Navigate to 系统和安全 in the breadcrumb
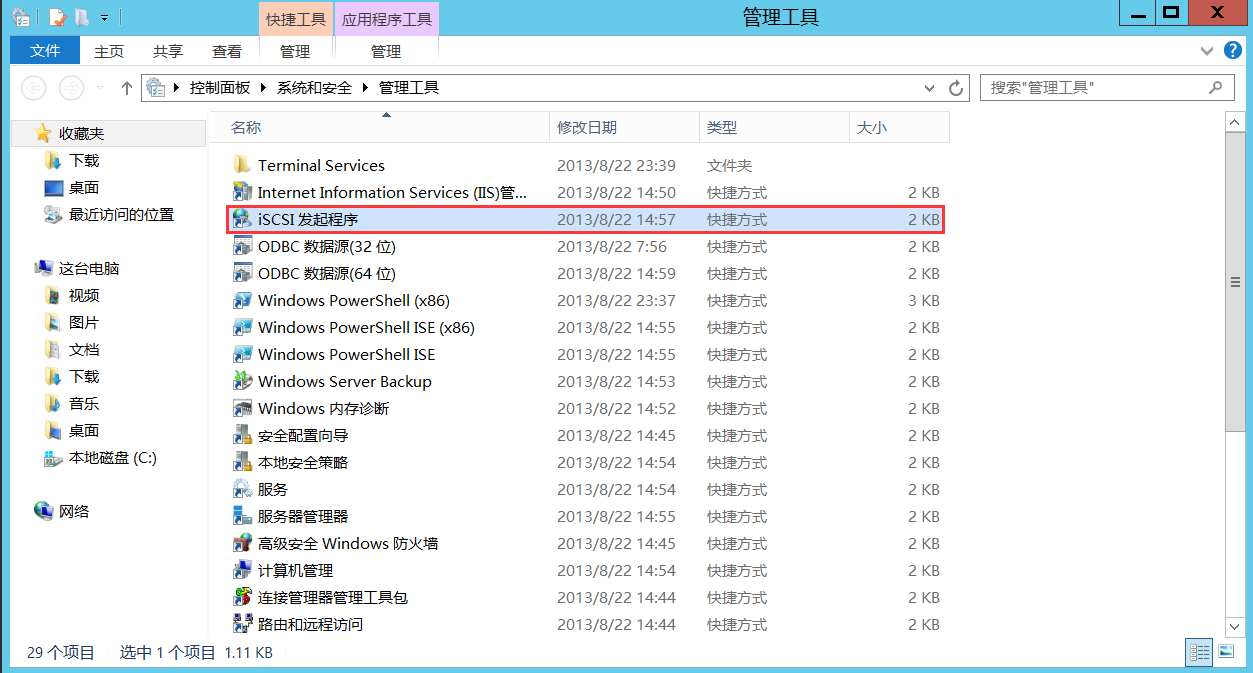1253x673 pixels. tap(315, 88)
